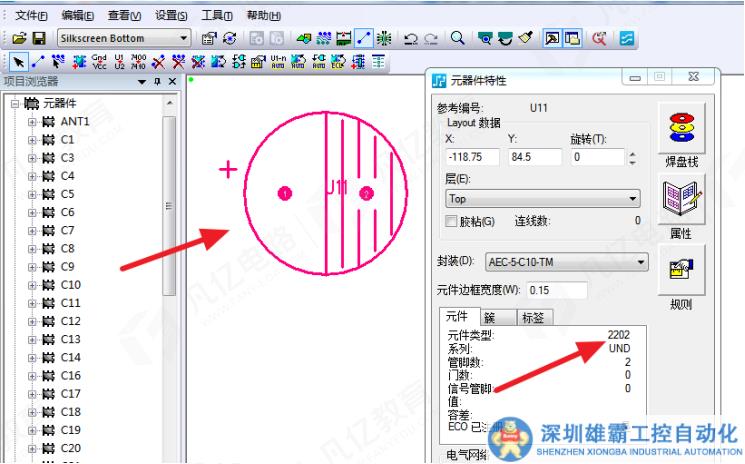Click the rotation (旋转) spinner up arrow
The image size is (745, 464).
coord(631,153)
